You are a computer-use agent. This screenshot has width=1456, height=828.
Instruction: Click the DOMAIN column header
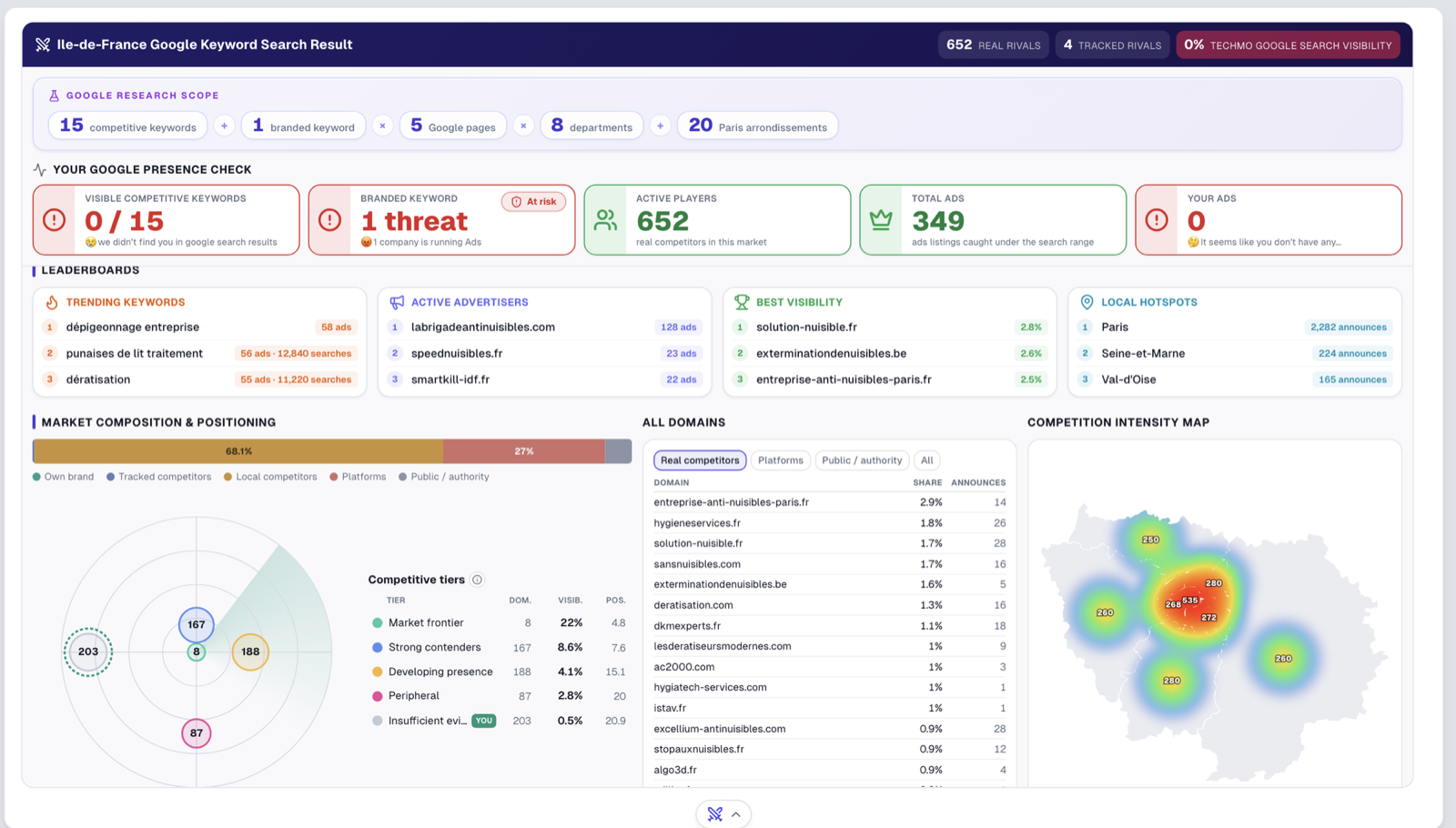(x=672, y=483)
